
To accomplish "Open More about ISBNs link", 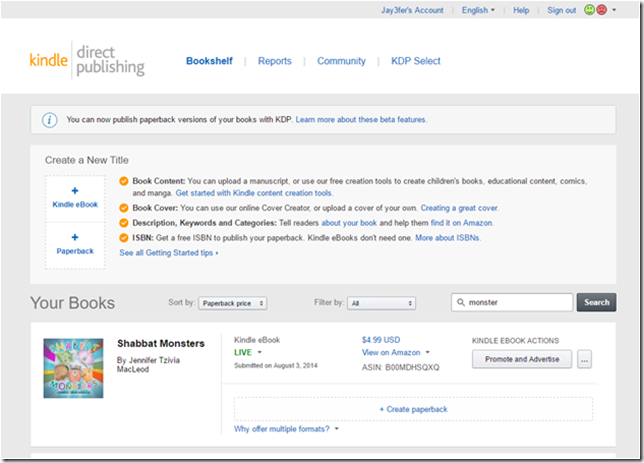I will tap(448, 238).
